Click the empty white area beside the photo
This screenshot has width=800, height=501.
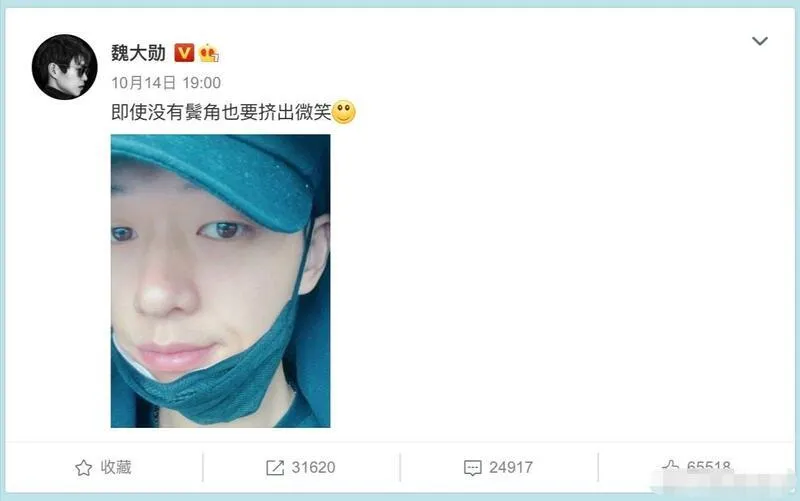click(x=561, y=281)
